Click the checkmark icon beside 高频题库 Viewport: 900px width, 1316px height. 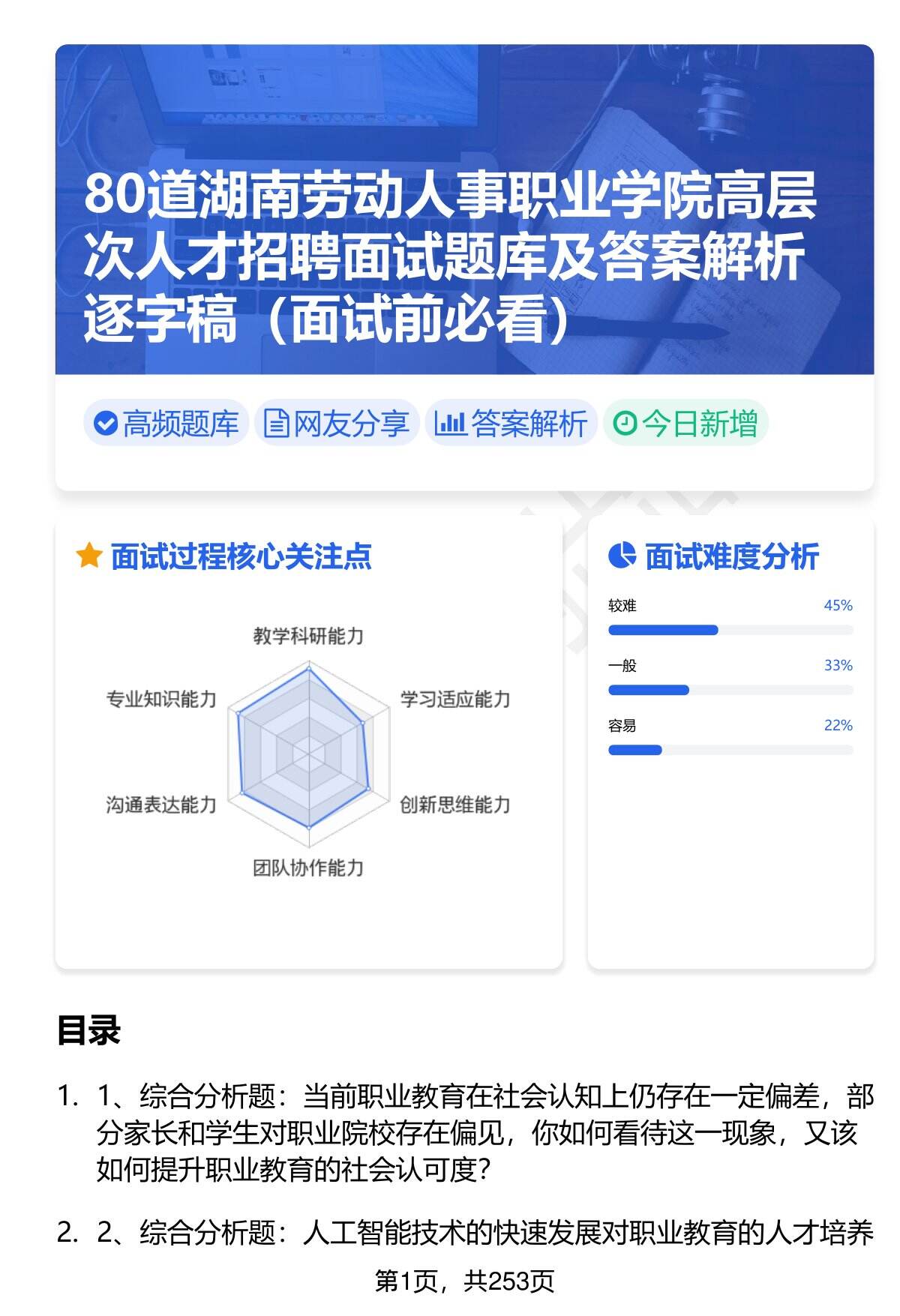click(105, 424)
